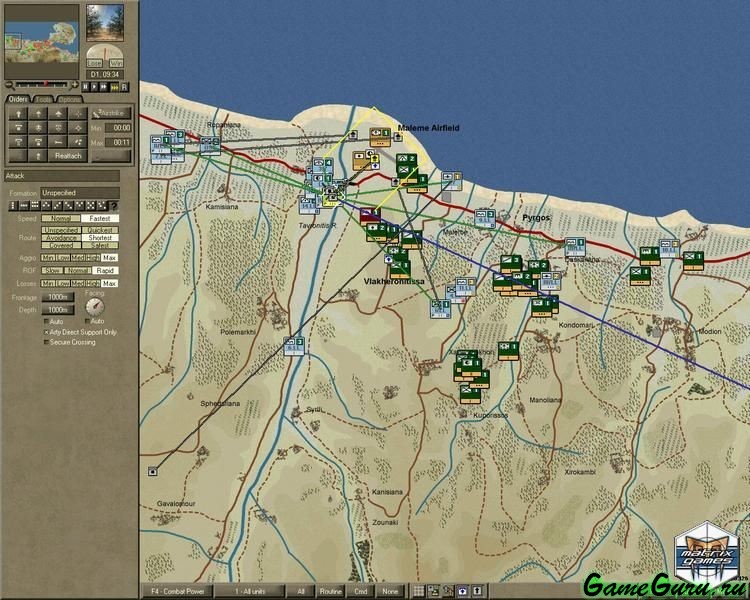Set Route to Covered
Image resolution: width=750 pixels, height=600 pixels.
[61, 245]
